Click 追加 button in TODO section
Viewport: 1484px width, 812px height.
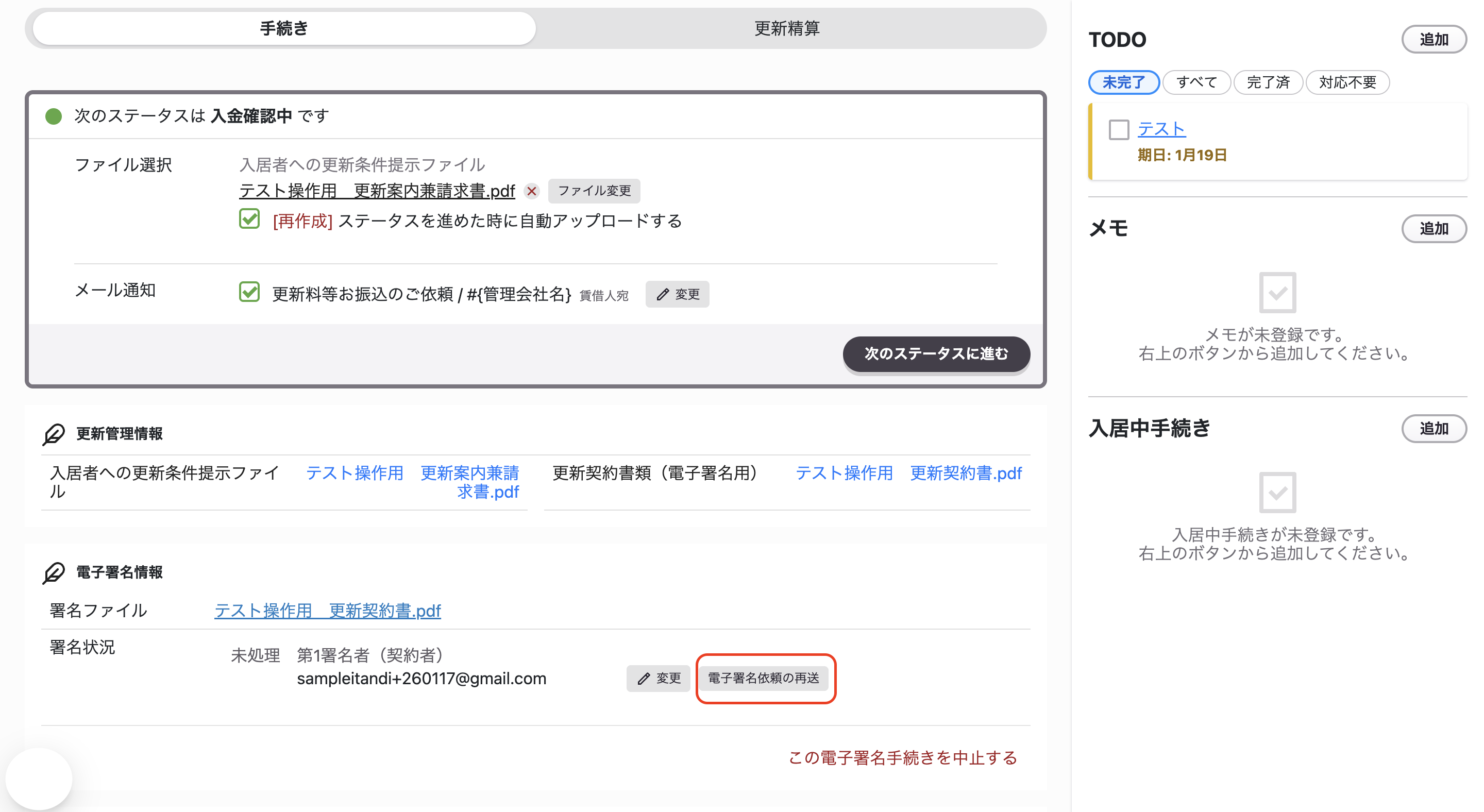click(1434, 39)
